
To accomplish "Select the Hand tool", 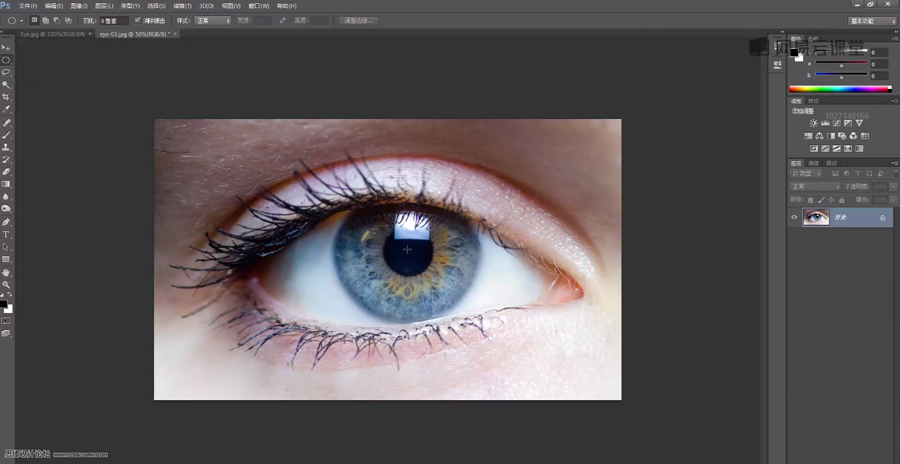I will (6, 272).
